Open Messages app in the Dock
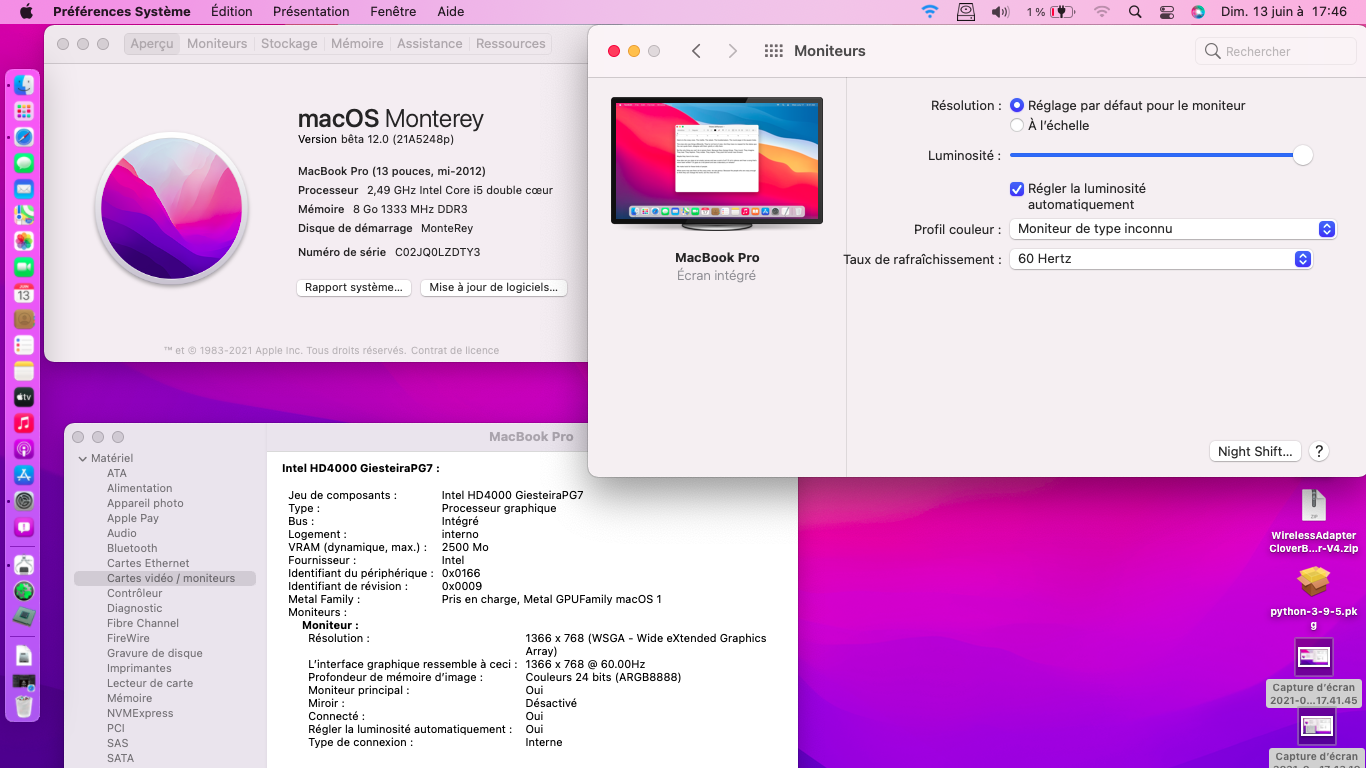The width and height of the screenshot is (1366, 768). pos(24,163)
